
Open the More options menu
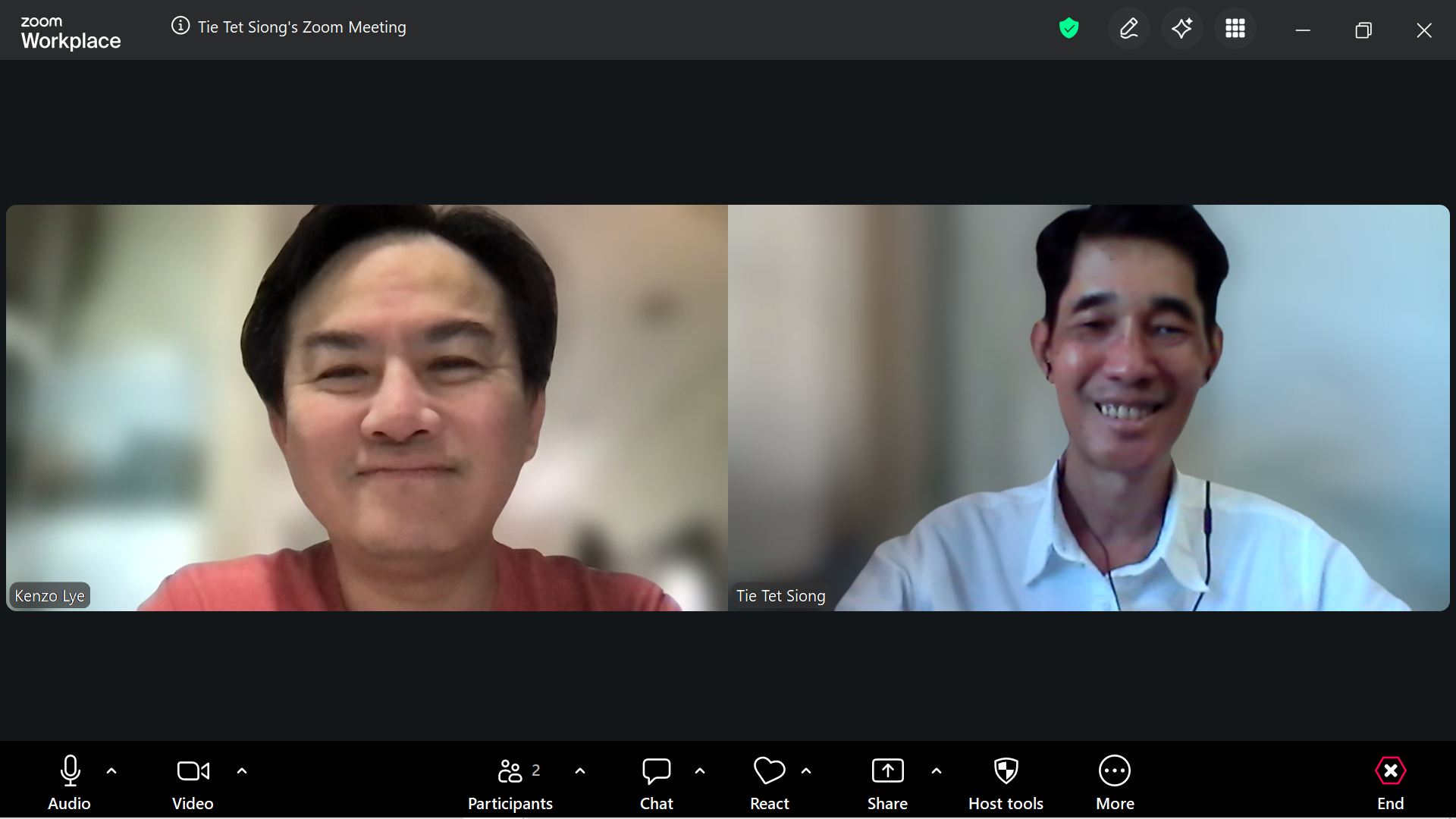[x=1114, y=783]
